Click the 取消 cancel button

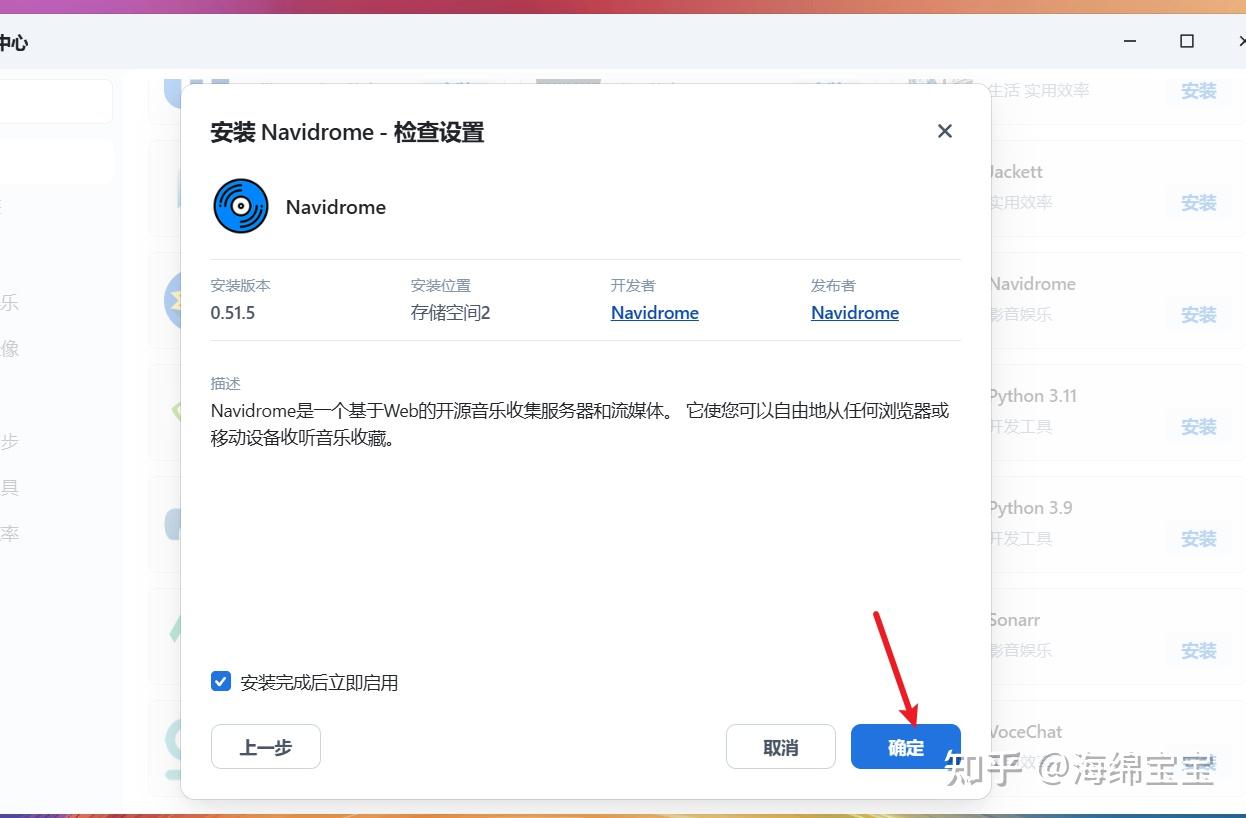(780, 747)
